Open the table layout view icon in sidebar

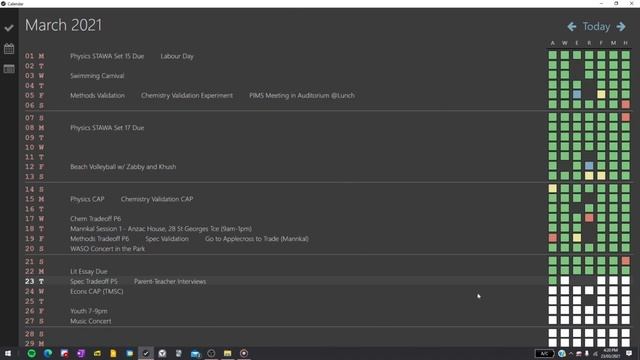point(9,69)
